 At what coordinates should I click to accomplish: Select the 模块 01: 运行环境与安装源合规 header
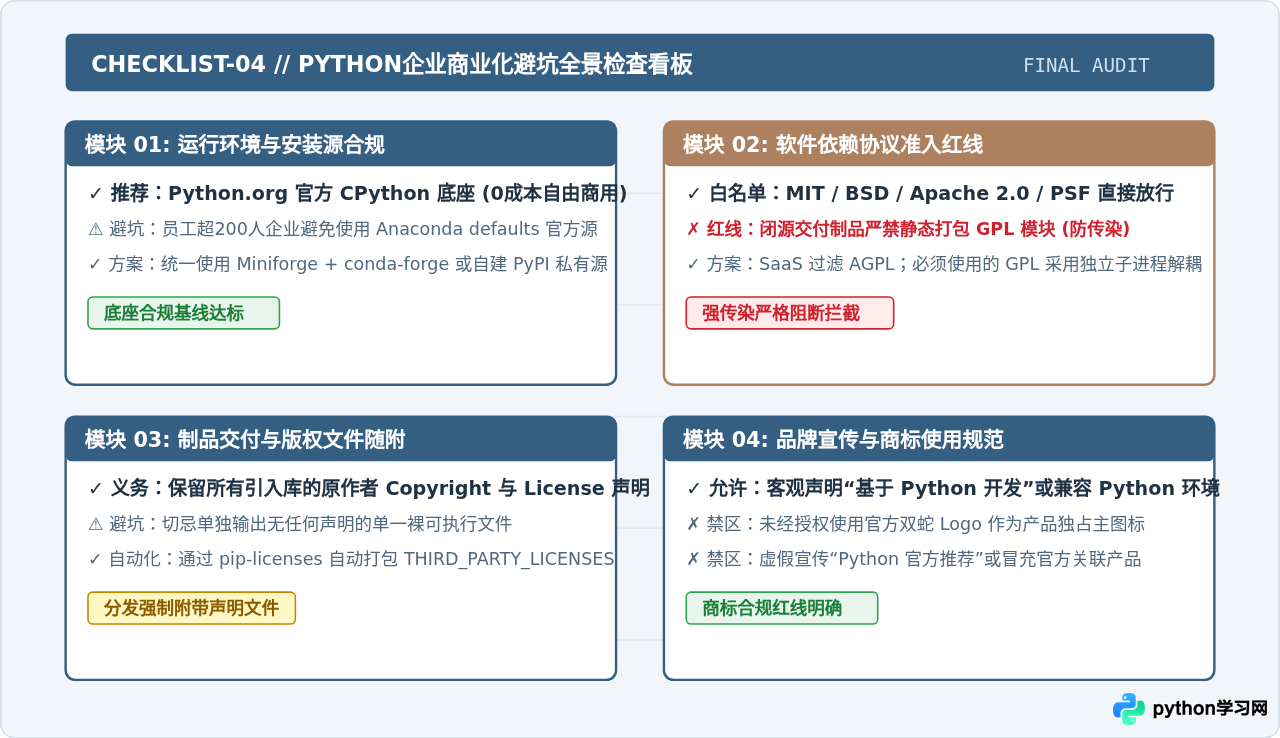[x=341, y=144]
